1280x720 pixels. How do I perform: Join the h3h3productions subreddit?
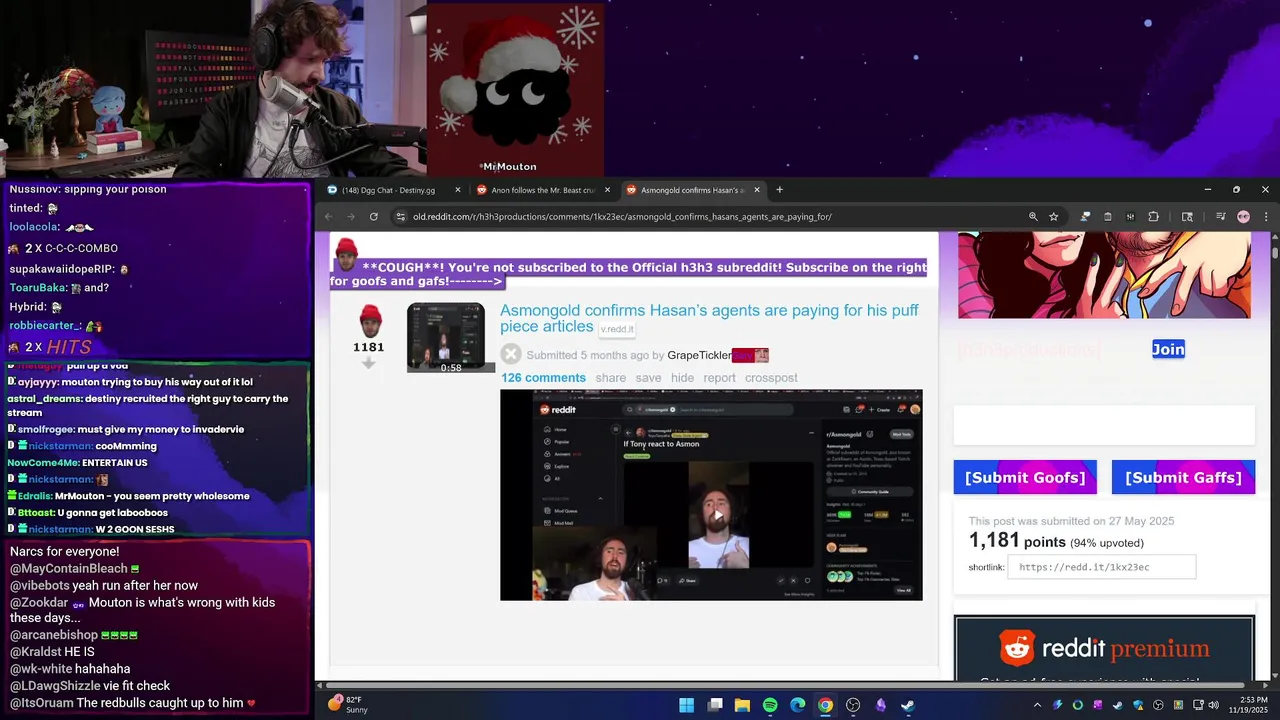coord(1168,349)
